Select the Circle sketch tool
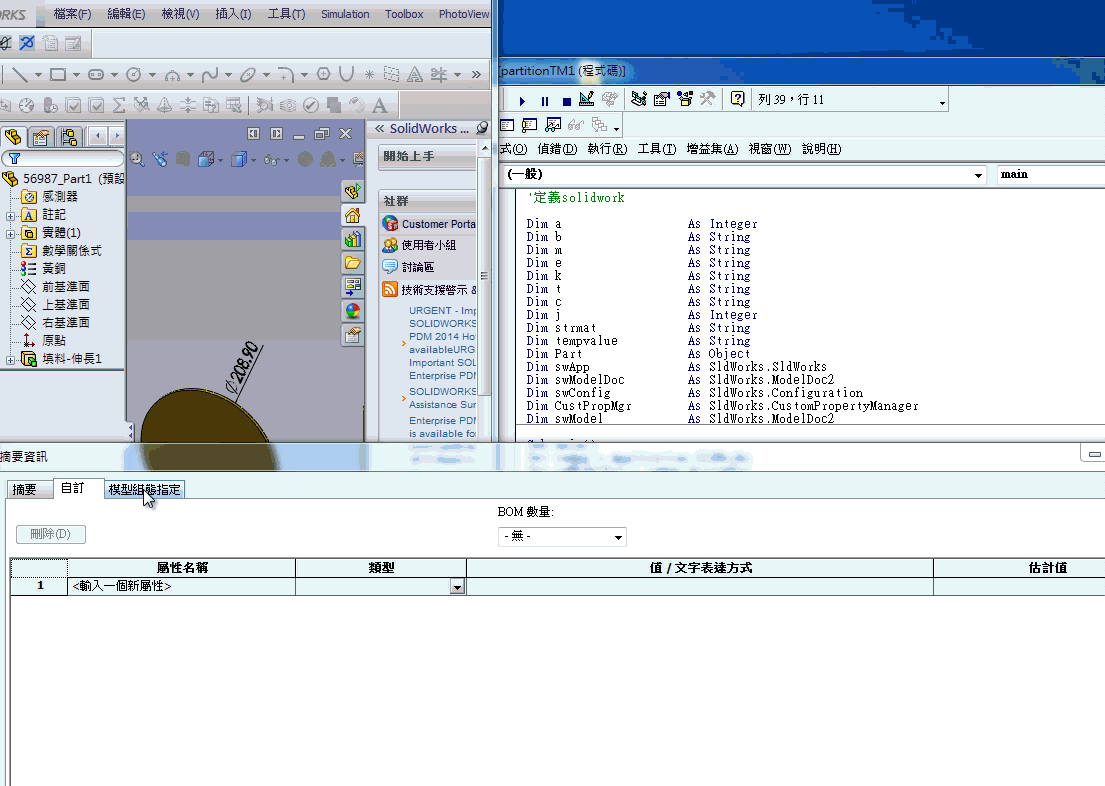 (133, 73)
